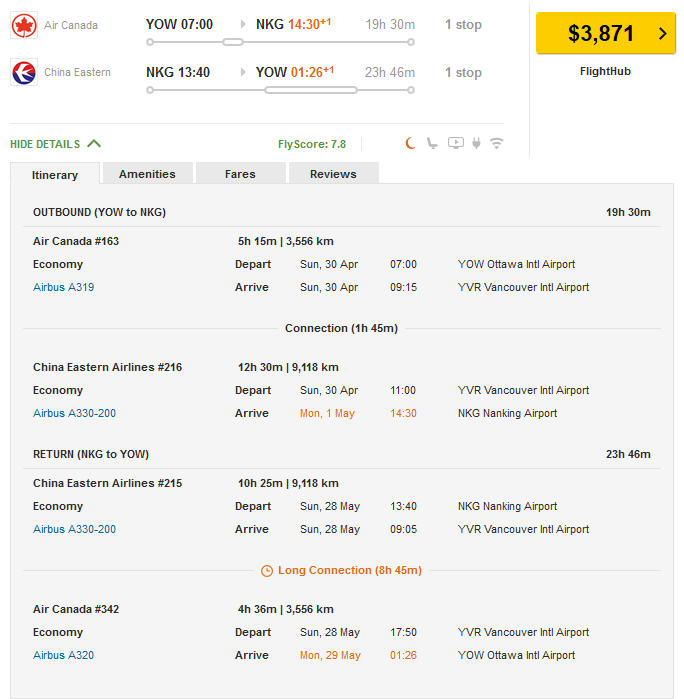
Task: Open the Airbus A320 aircraft link
Action: point(63,655)
